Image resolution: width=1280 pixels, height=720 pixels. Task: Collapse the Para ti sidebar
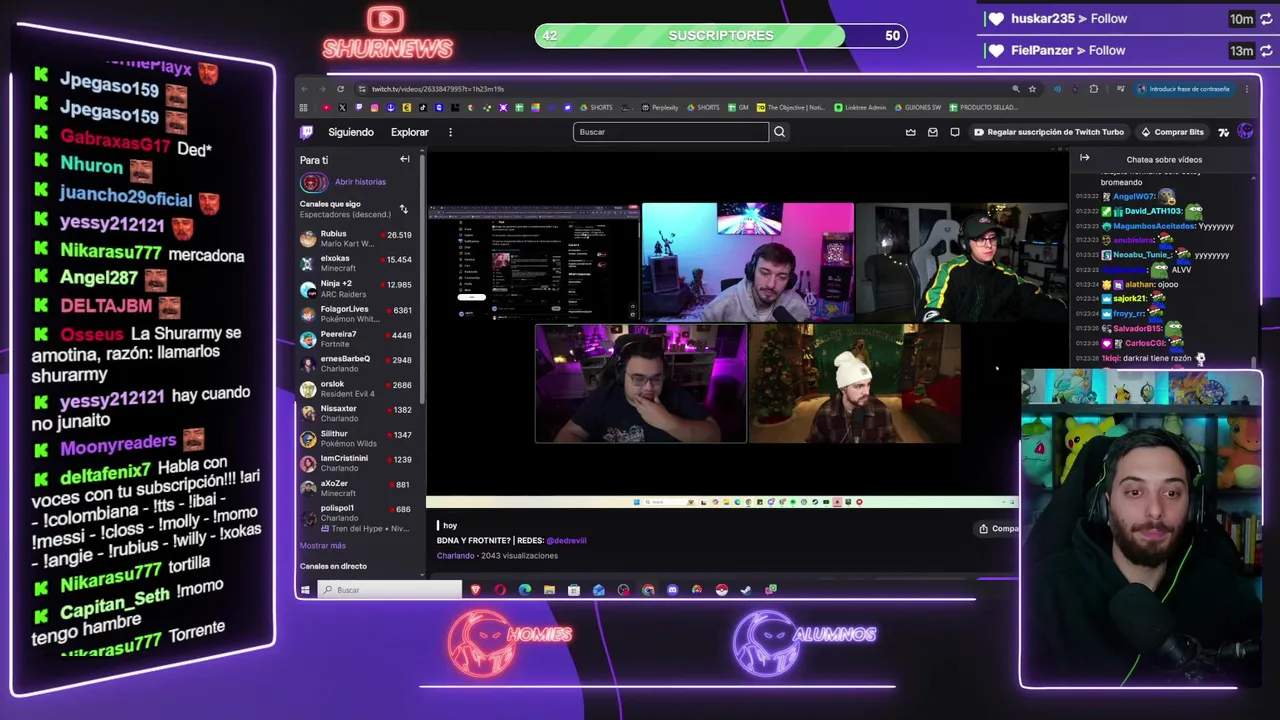click(405, 159)
